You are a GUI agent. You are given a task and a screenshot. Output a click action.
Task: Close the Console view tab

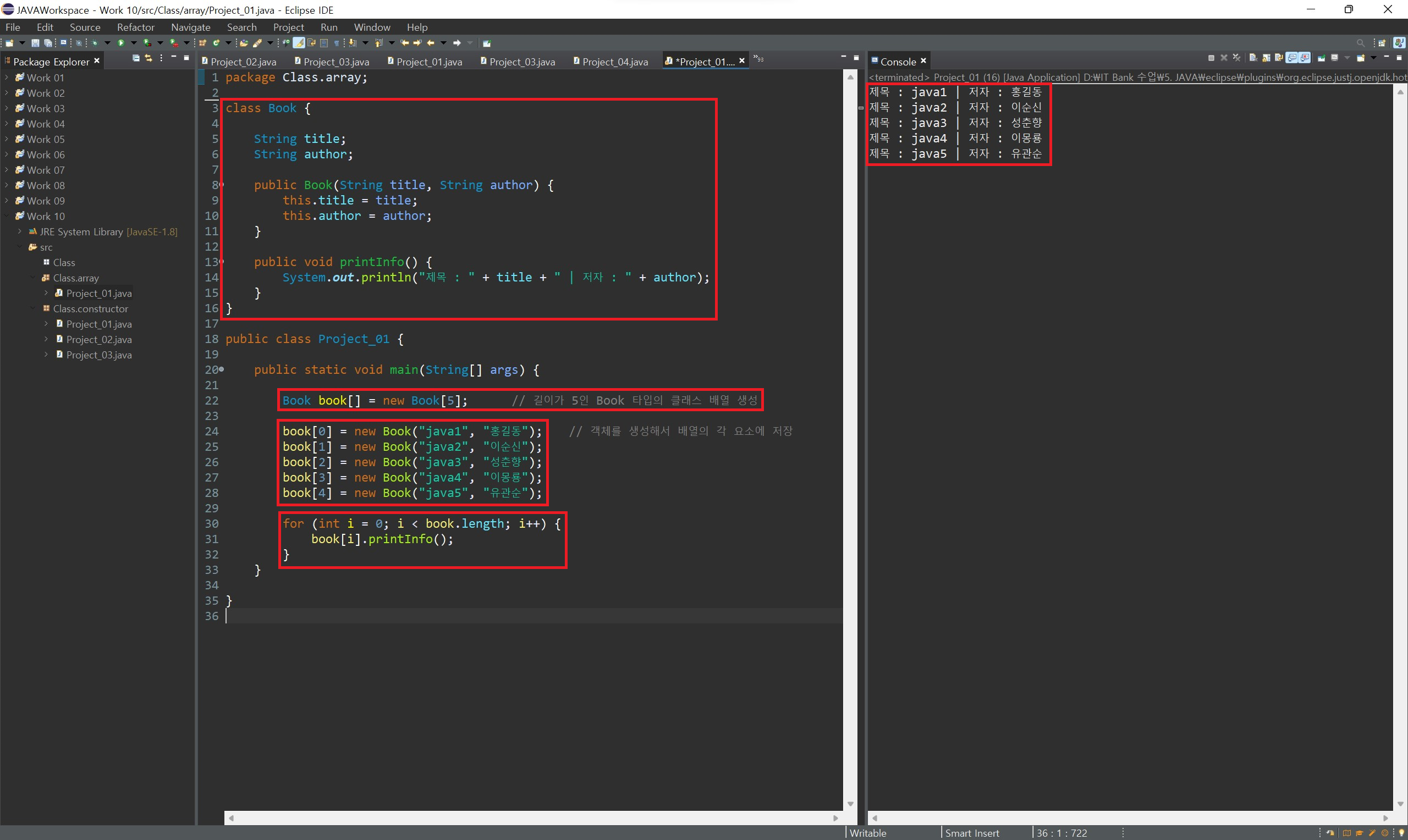coord(923,61)
